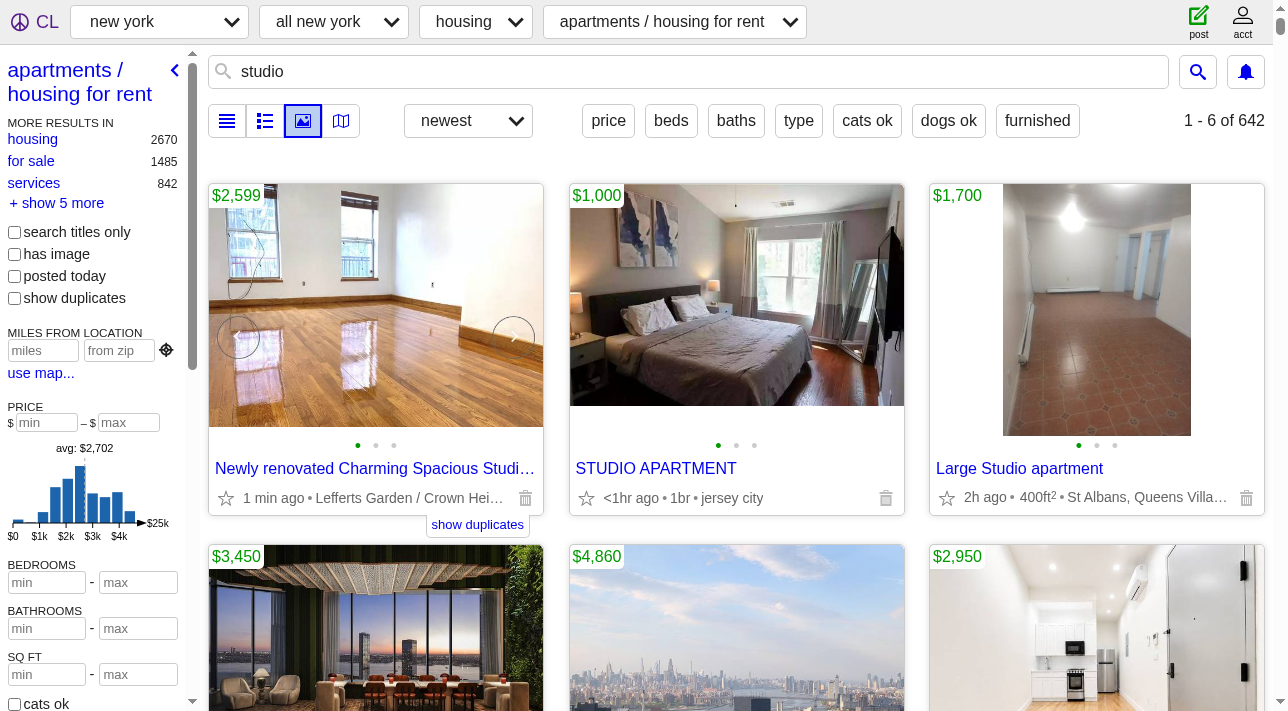The height and width of the screenshot is (711, 1288).
Task: Open the price filter chip
Action: pyautogui.click(x=608, y=121)
